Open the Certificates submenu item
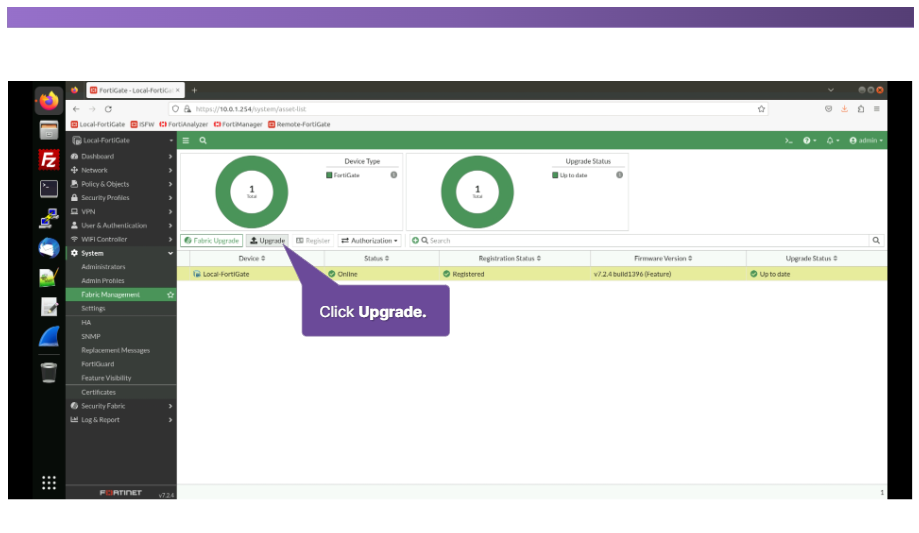This screenshot has width=919, height=533. tap(98, 392)
